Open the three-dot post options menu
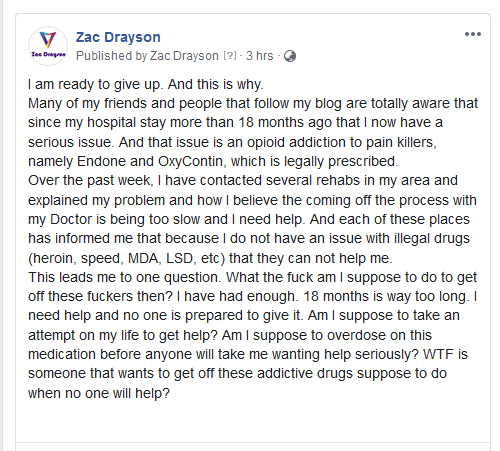 pos(473,34)
